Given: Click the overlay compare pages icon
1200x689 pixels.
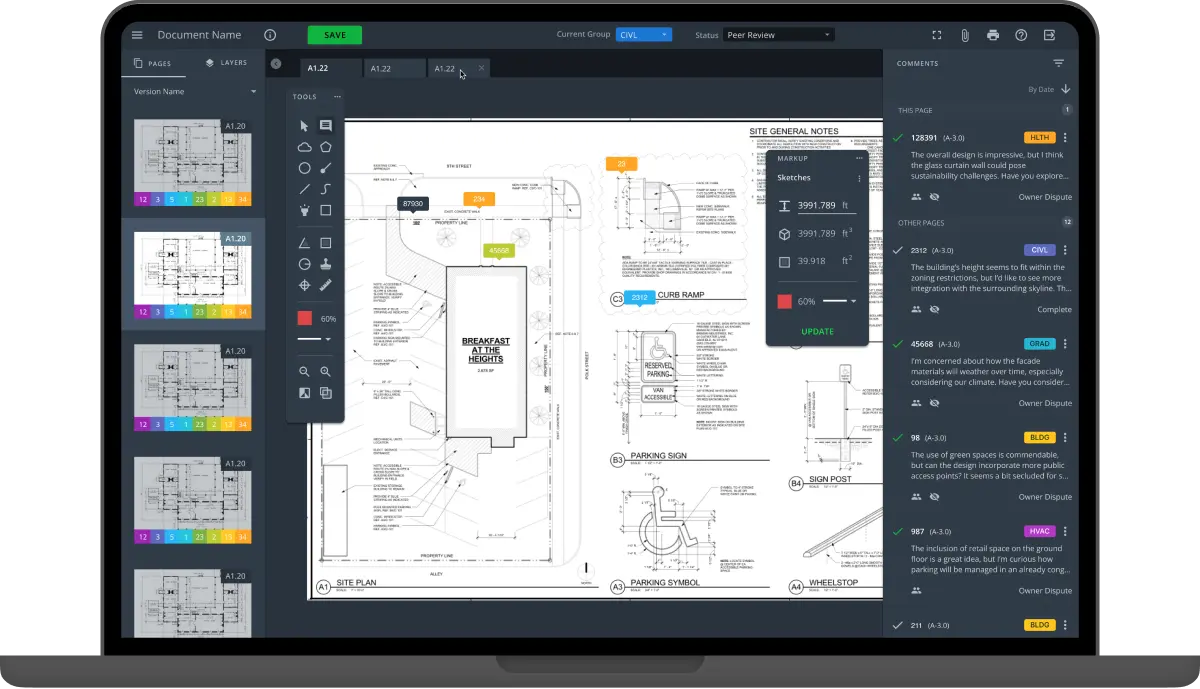Looking at the screenshot, I should 326,393.
